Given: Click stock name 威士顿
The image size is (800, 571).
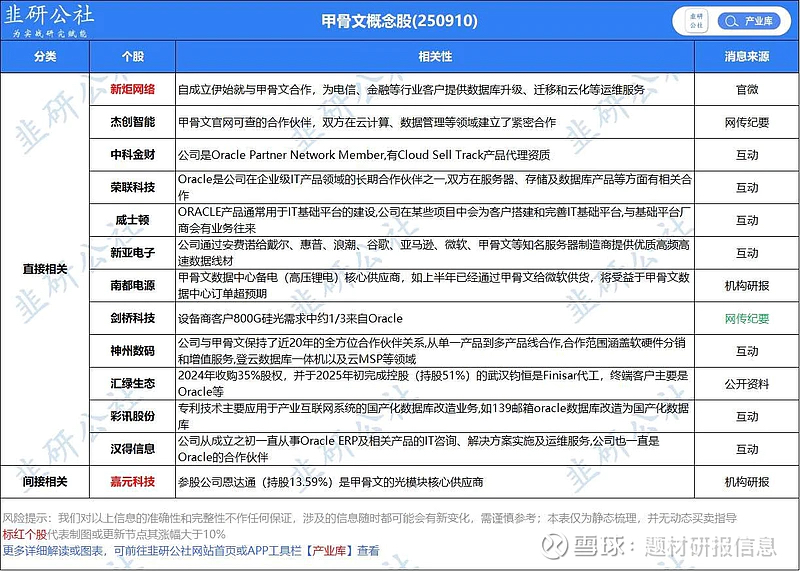Looking at the screenshot, I should 133,220.
